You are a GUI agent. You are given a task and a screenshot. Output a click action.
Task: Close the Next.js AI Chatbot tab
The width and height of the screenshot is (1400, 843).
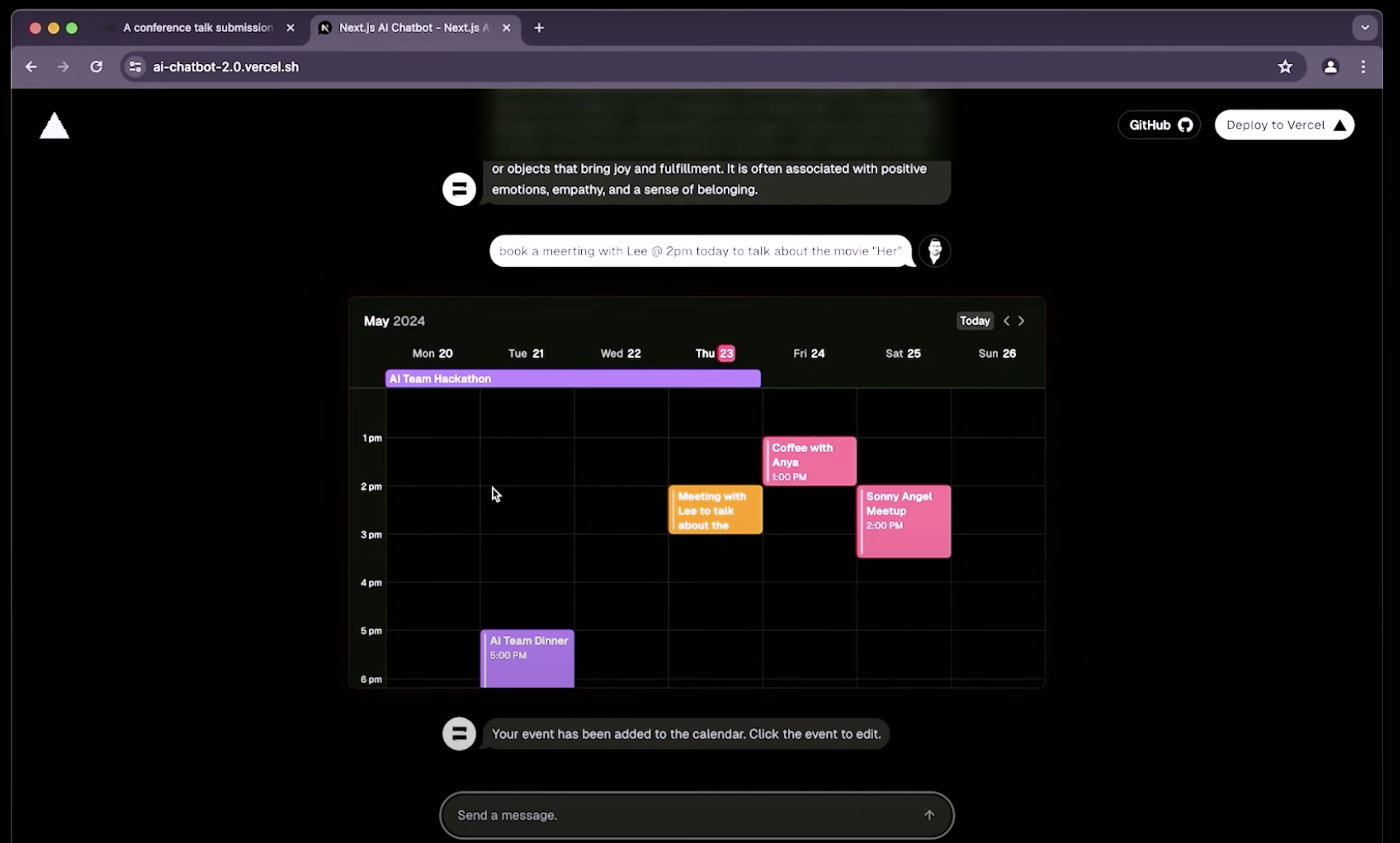click(x=507, y=28)
